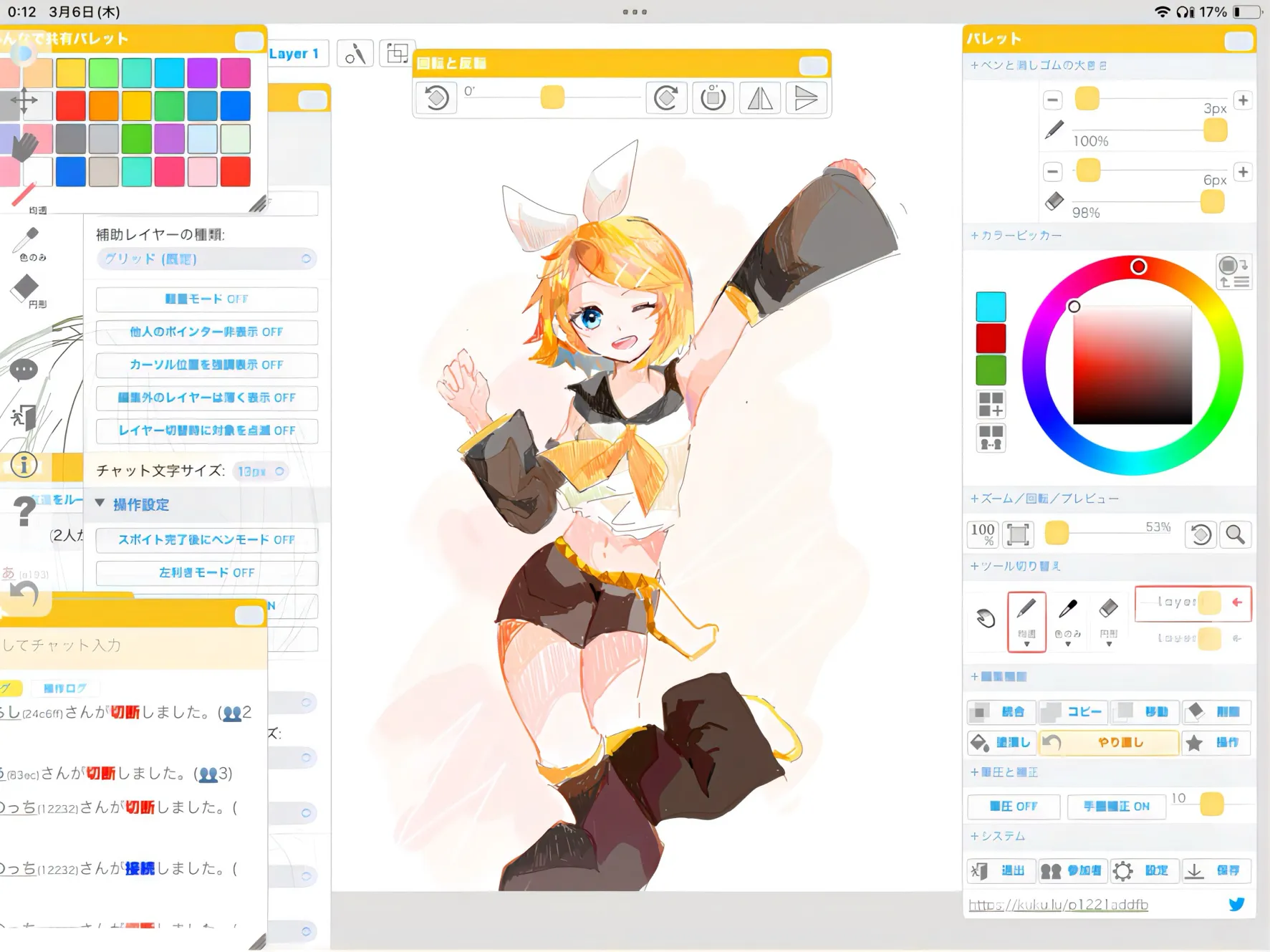
Task: Toggle the stabilizer 正 ON button
Action: click(x=1116, y=806)
